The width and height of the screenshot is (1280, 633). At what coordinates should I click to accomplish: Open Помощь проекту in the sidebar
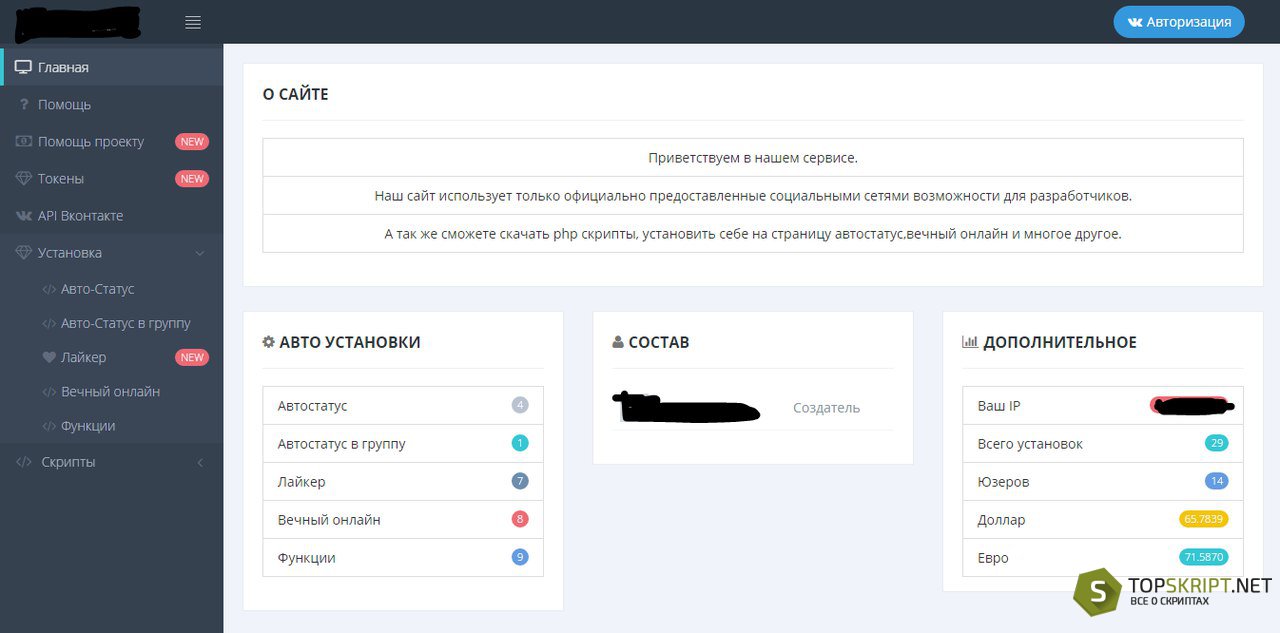[x=112, y=141]
